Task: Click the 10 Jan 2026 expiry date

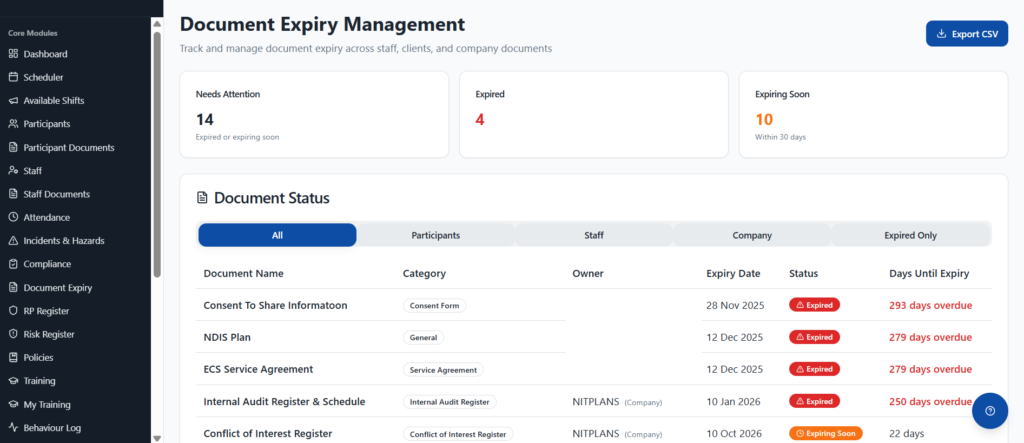Action: click(x=733, y=401)
